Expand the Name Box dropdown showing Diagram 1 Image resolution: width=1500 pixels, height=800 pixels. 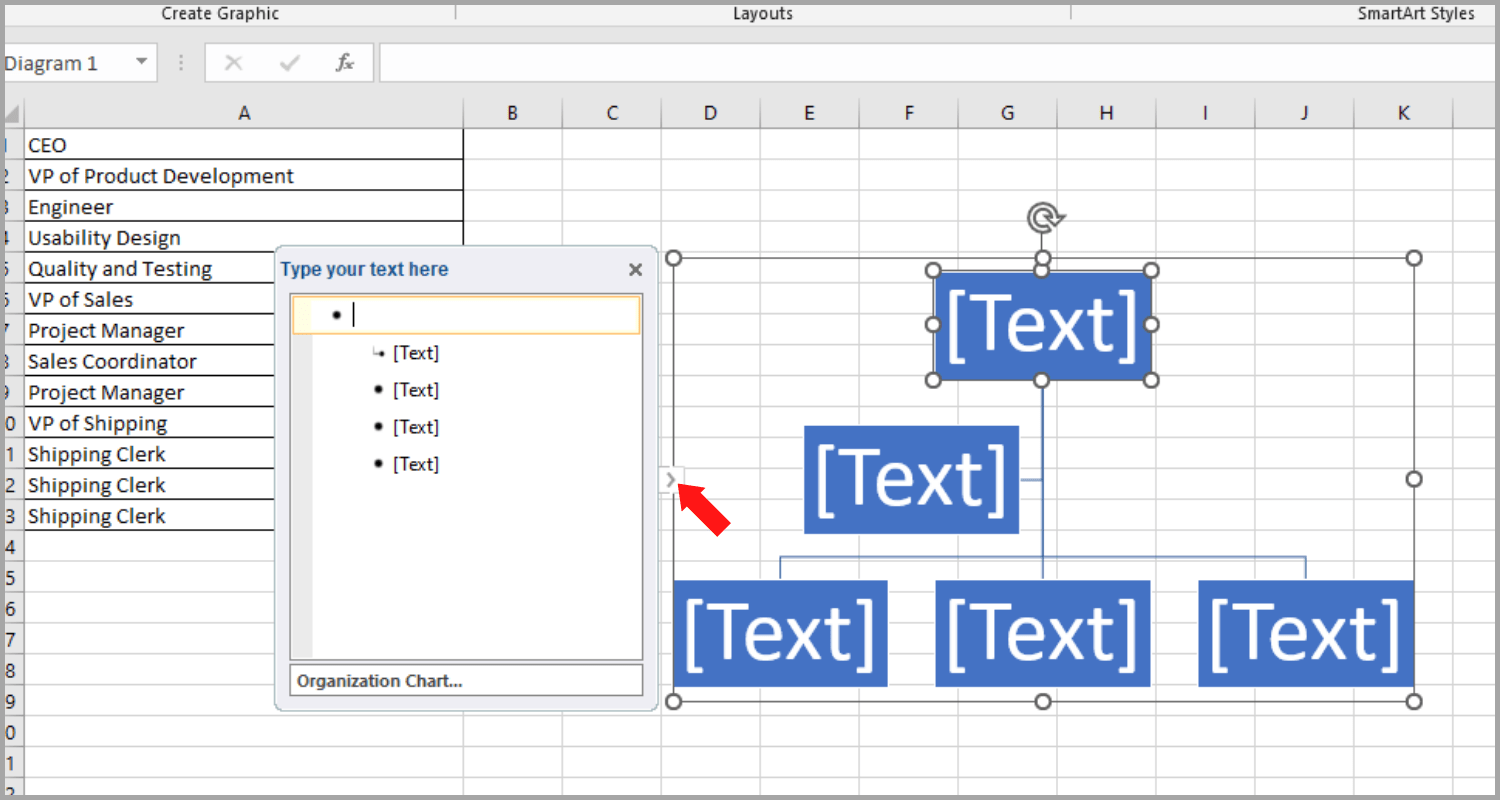pos(141,62)
